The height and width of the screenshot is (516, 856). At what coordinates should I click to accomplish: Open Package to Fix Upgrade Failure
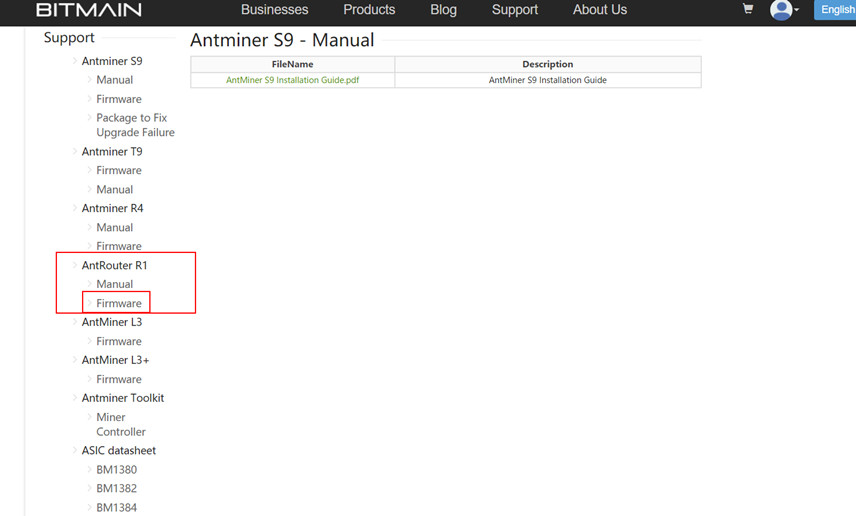pos(135,125)
